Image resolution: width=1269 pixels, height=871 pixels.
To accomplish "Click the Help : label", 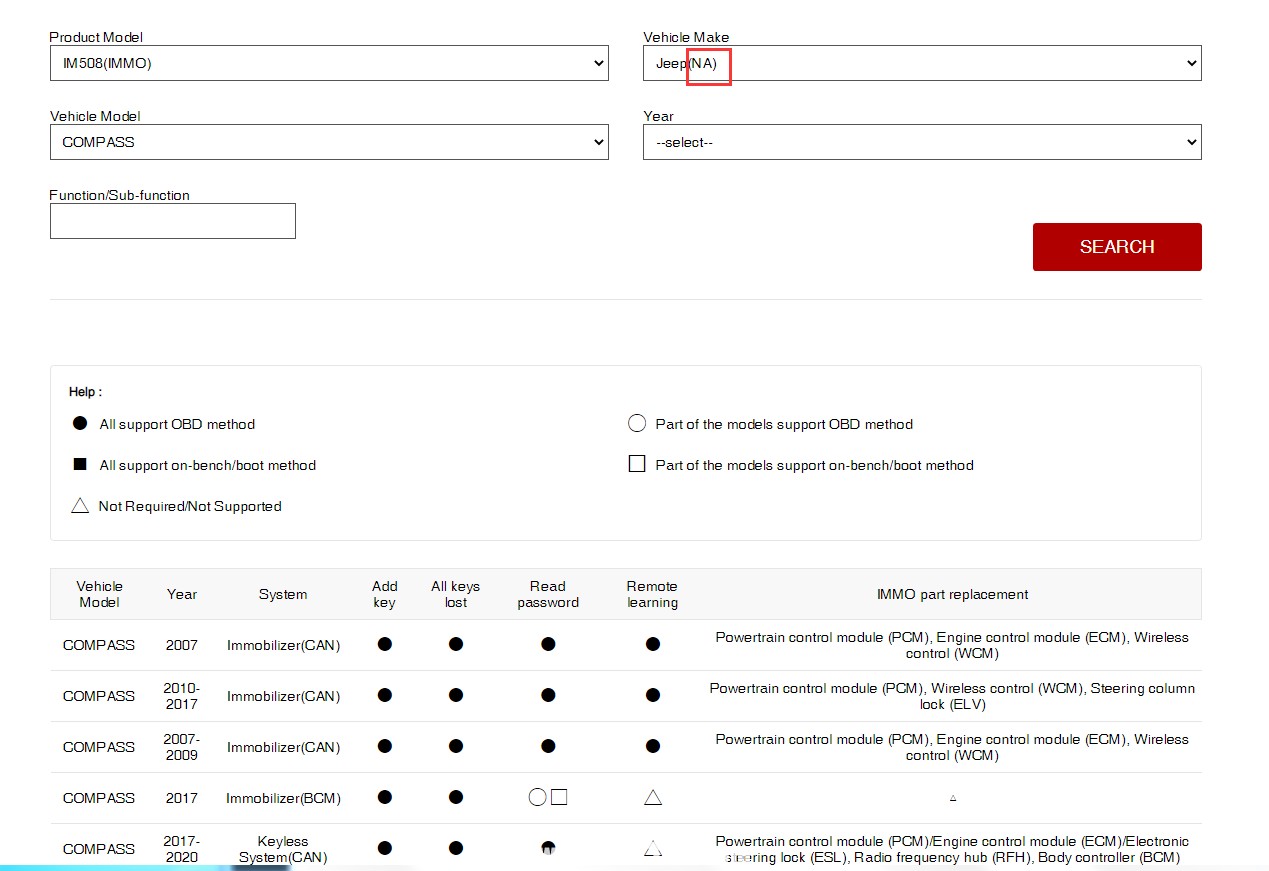I will (x=85, y=392).
